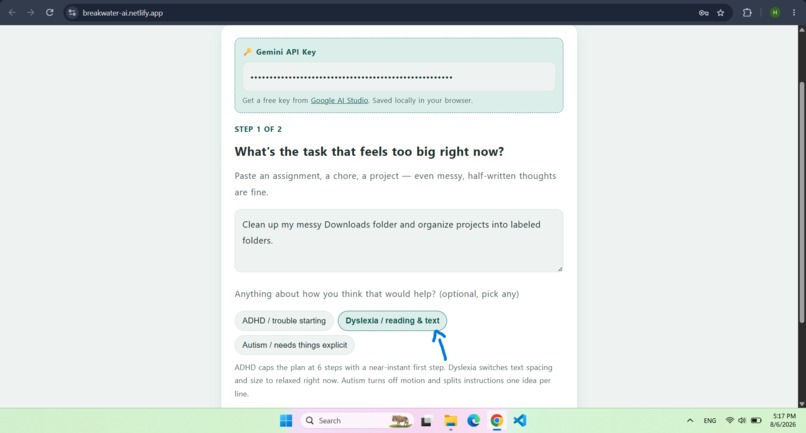Toggle the ADHD / trouble starting chip
Screen dimensions: 806x433
tap(284, 320)
